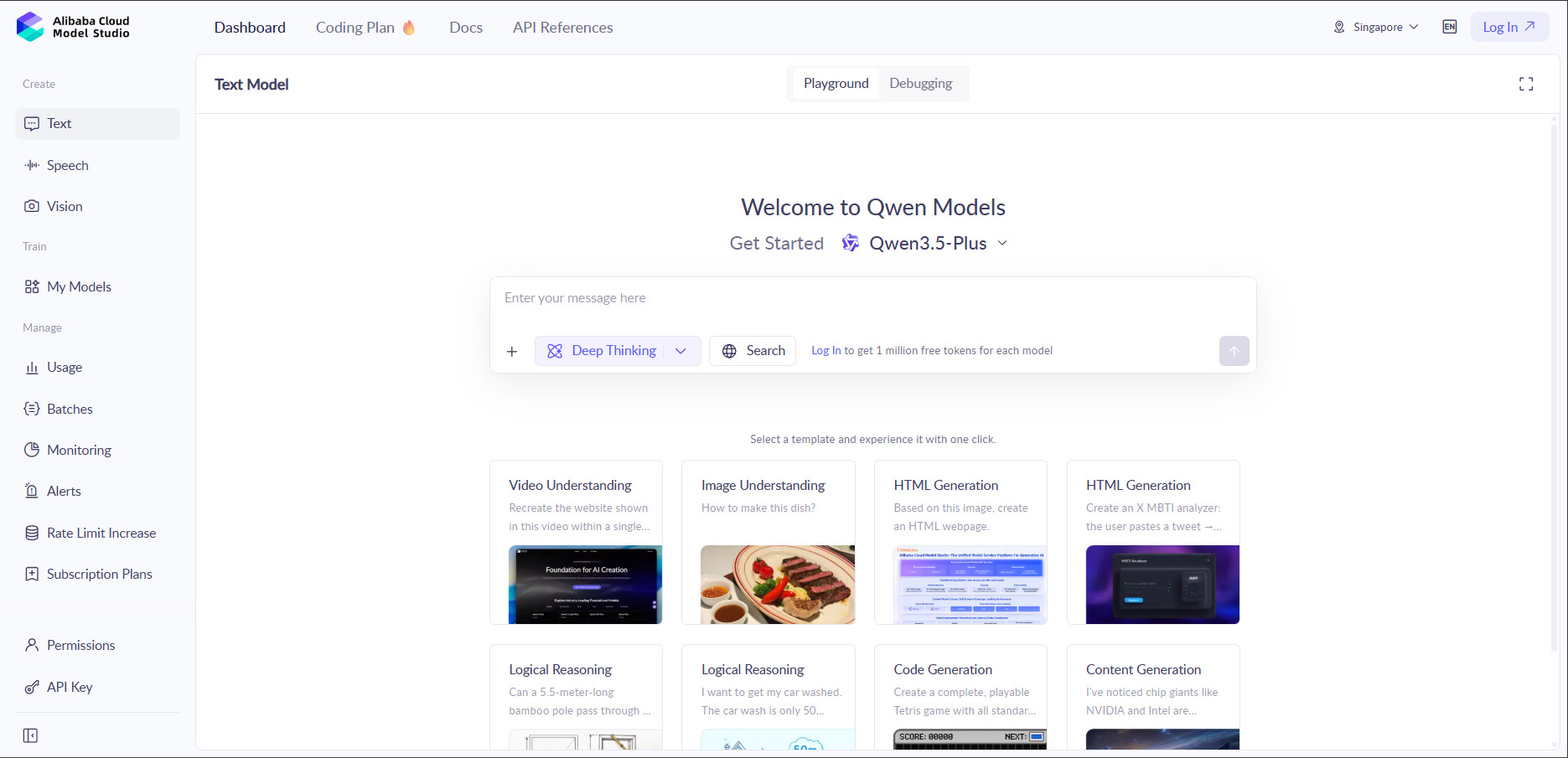The width and height of the screenshot is (1568, 758).
Task: Click the Deep Thinking atom icon
Action: 555,351
